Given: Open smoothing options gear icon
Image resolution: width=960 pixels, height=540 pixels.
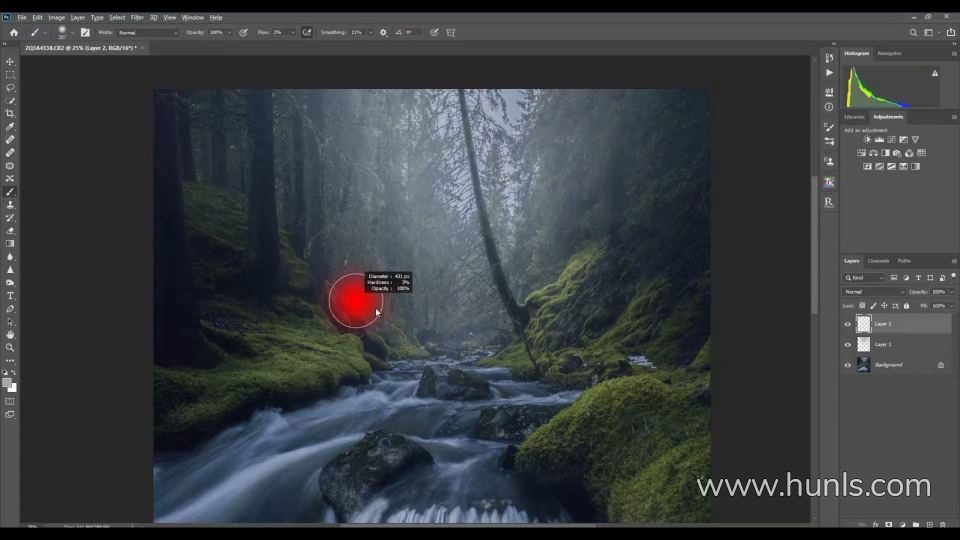Looking at the screenshot, I should (383, 32).
